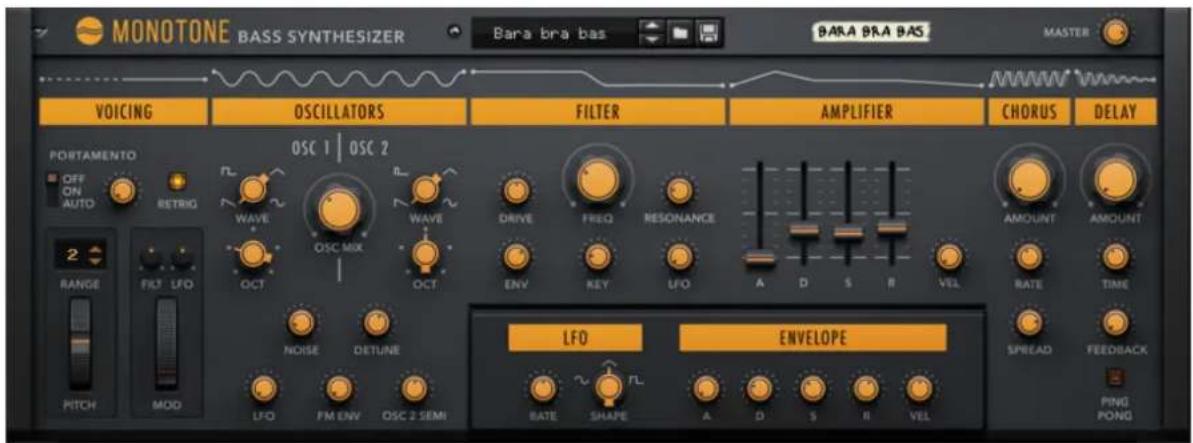
Task: Click the Chorus Spread knob
Action: tap(1029, 323)
